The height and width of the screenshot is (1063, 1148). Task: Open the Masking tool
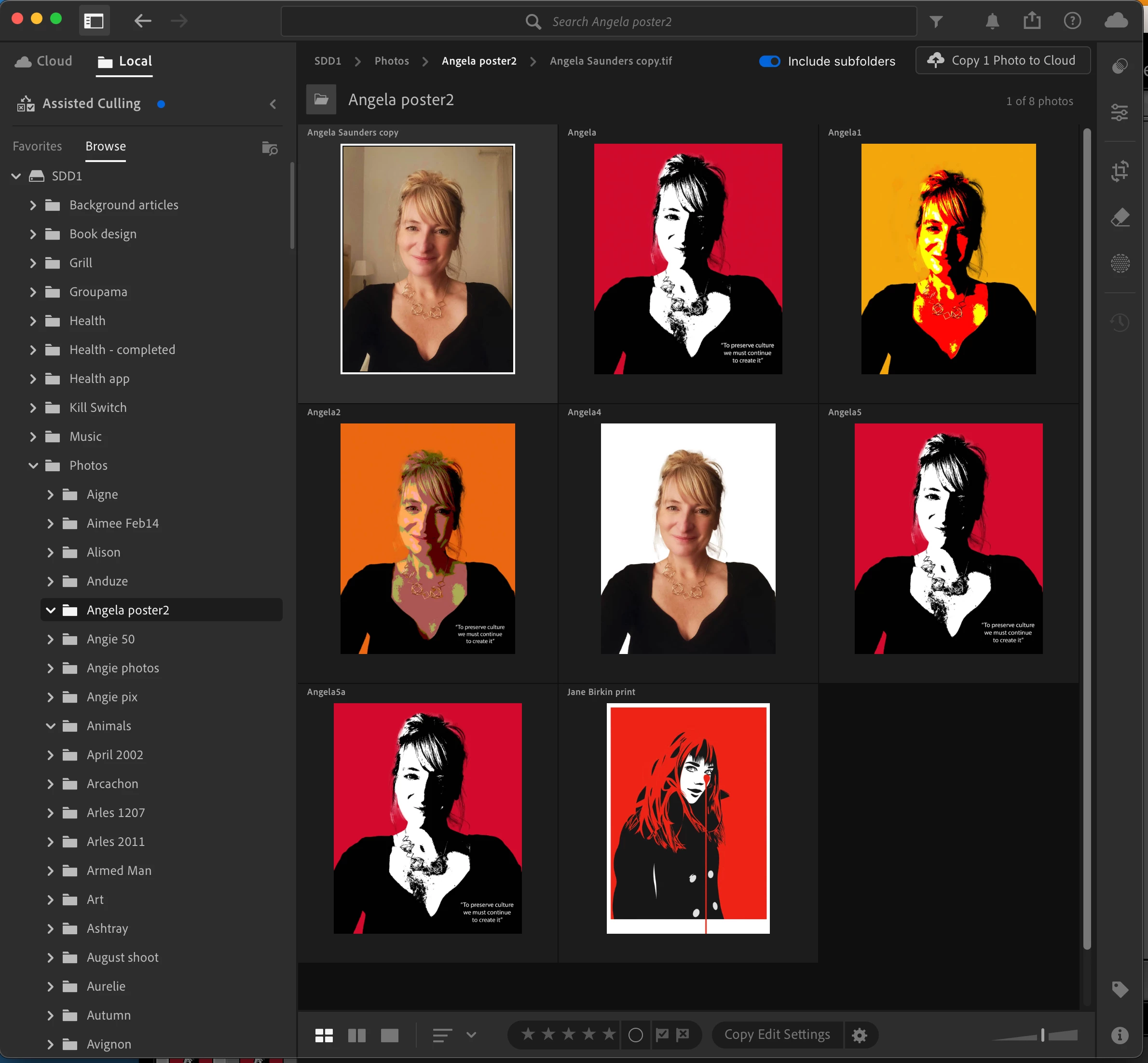(x=1119, y=263)
